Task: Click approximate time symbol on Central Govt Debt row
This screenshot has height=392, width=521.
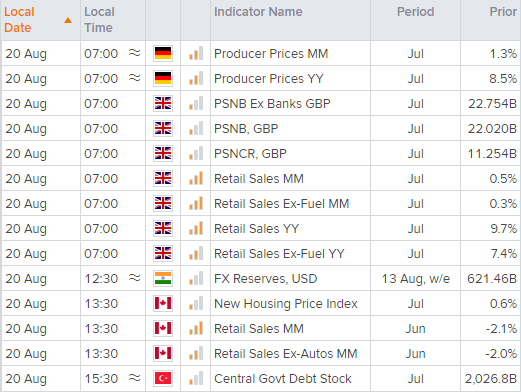Action: 135,377
